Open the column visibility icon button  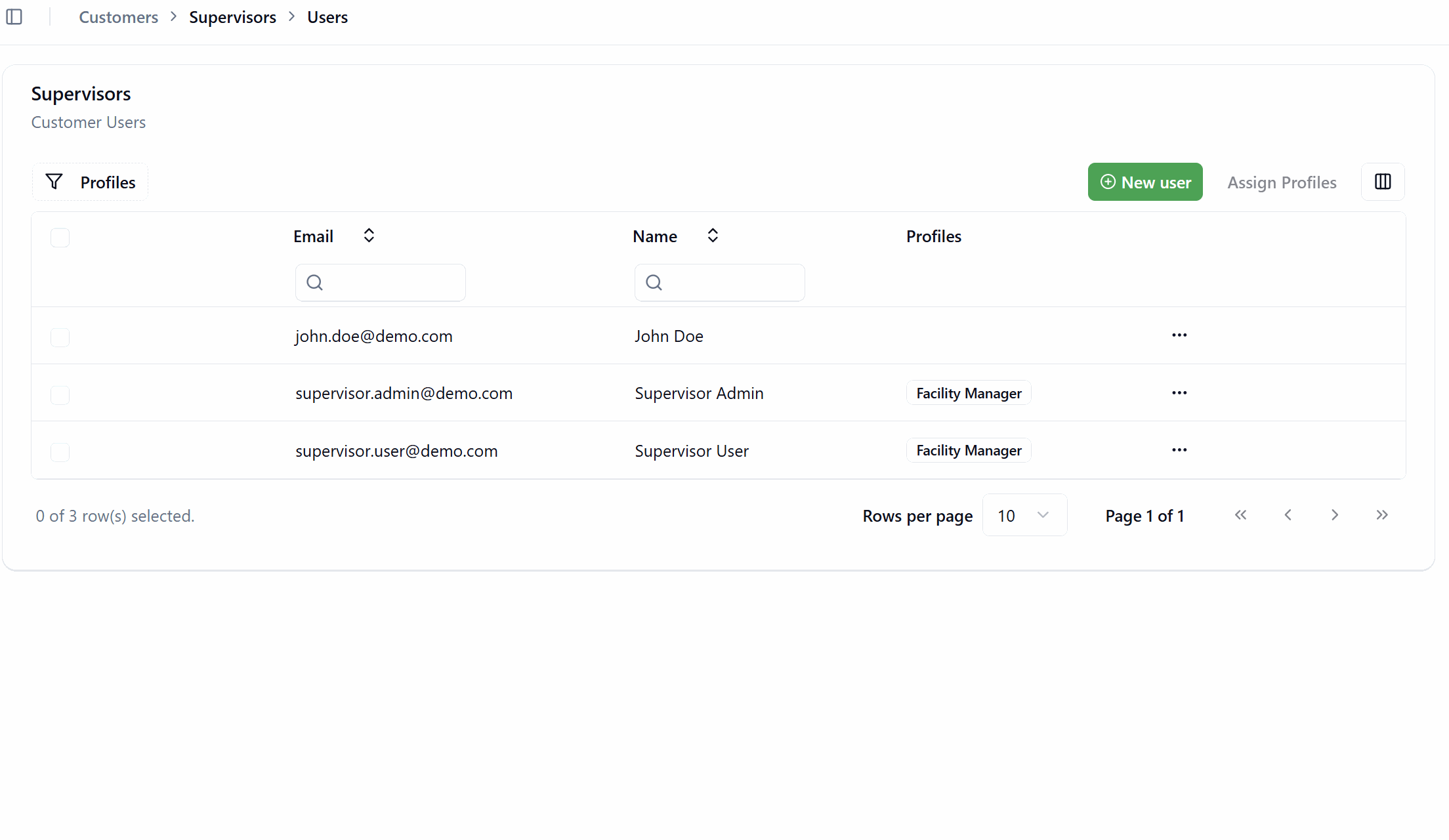point(1383,182)
